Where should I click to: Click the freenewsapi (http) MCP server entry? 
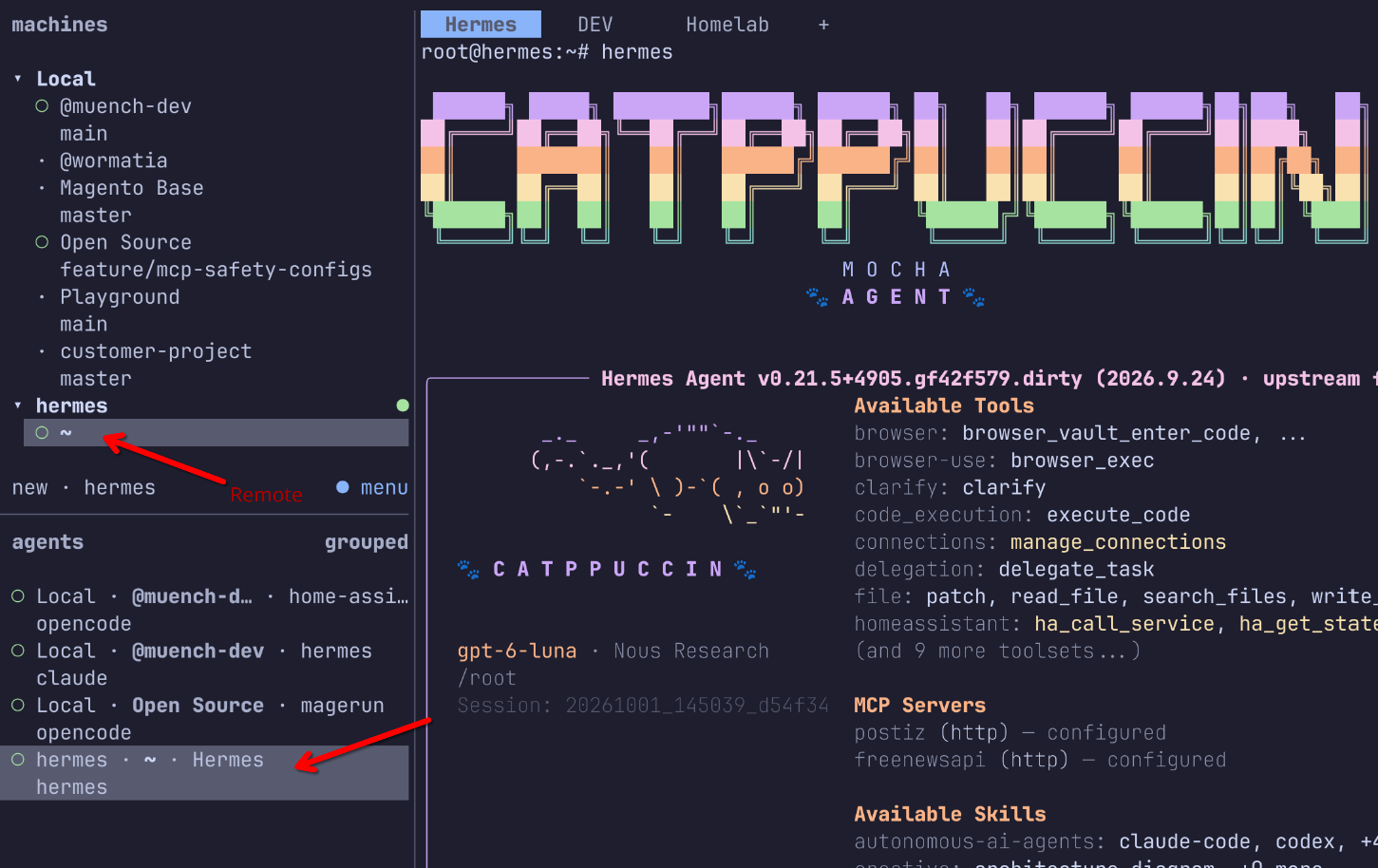coord(1040,760)
